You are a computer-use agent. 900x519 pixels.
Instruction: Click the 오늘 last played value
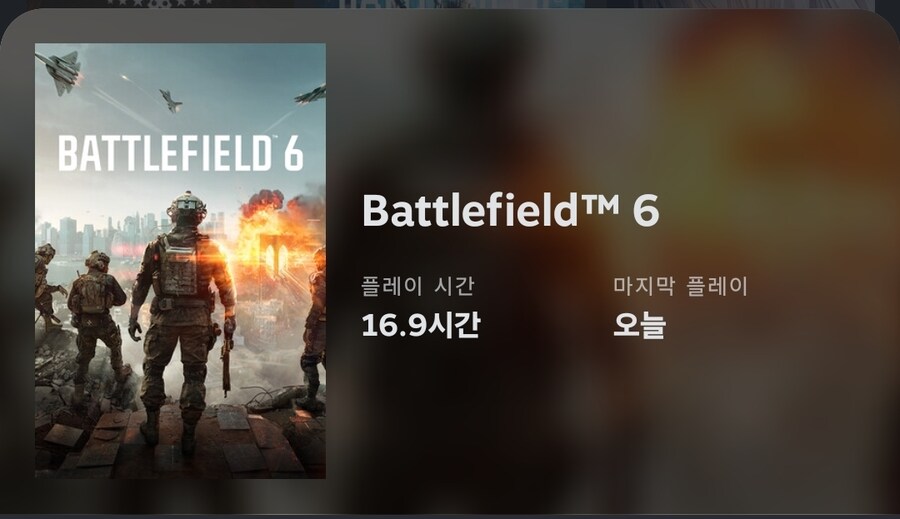(x=639, y=325)
